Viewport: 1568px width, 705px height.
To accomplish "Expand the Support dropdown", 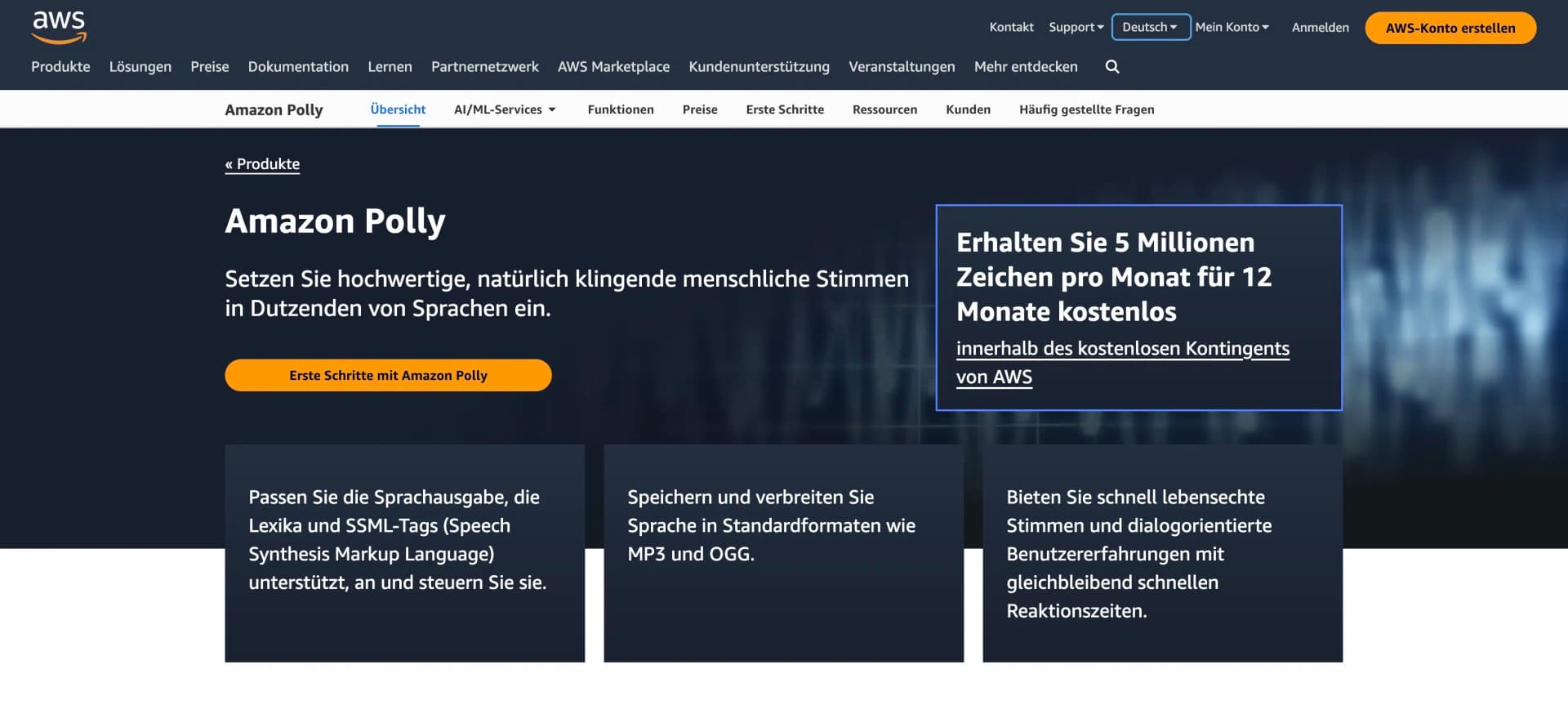I will pyautogui.click(x=1076, y=27).
